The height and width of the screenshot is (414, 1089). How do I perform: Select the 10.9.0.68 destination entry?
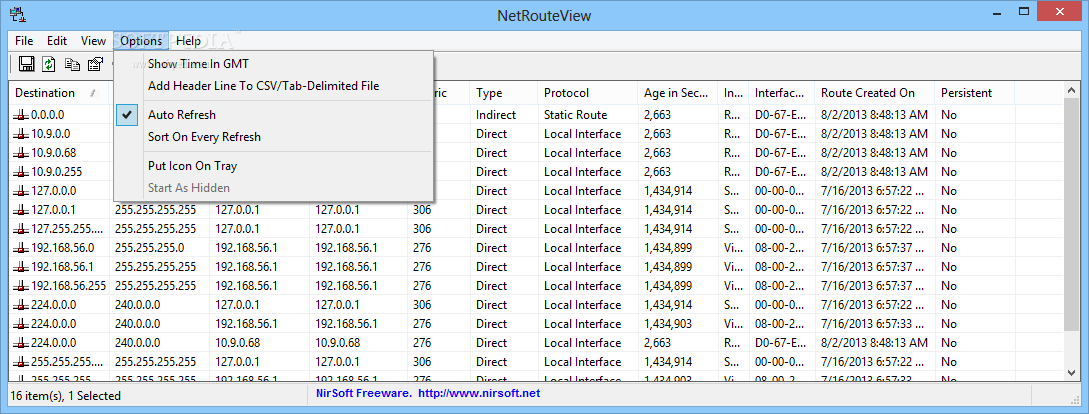(x=51, y=153)
